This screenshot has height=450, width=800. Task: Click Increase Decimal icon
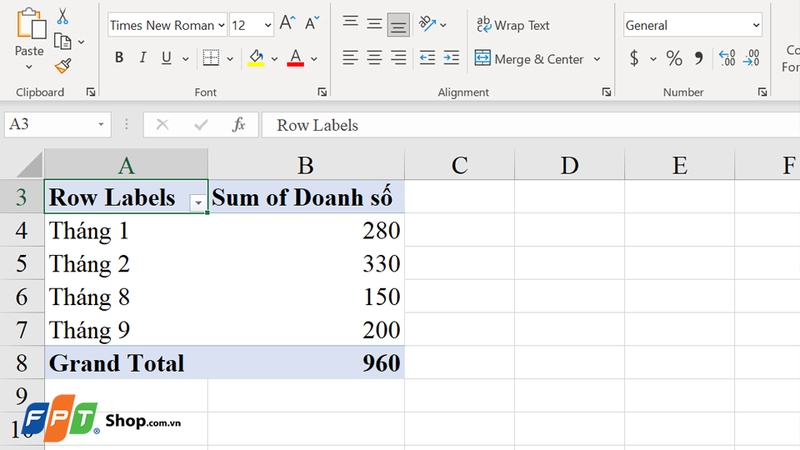pos(727,58)
